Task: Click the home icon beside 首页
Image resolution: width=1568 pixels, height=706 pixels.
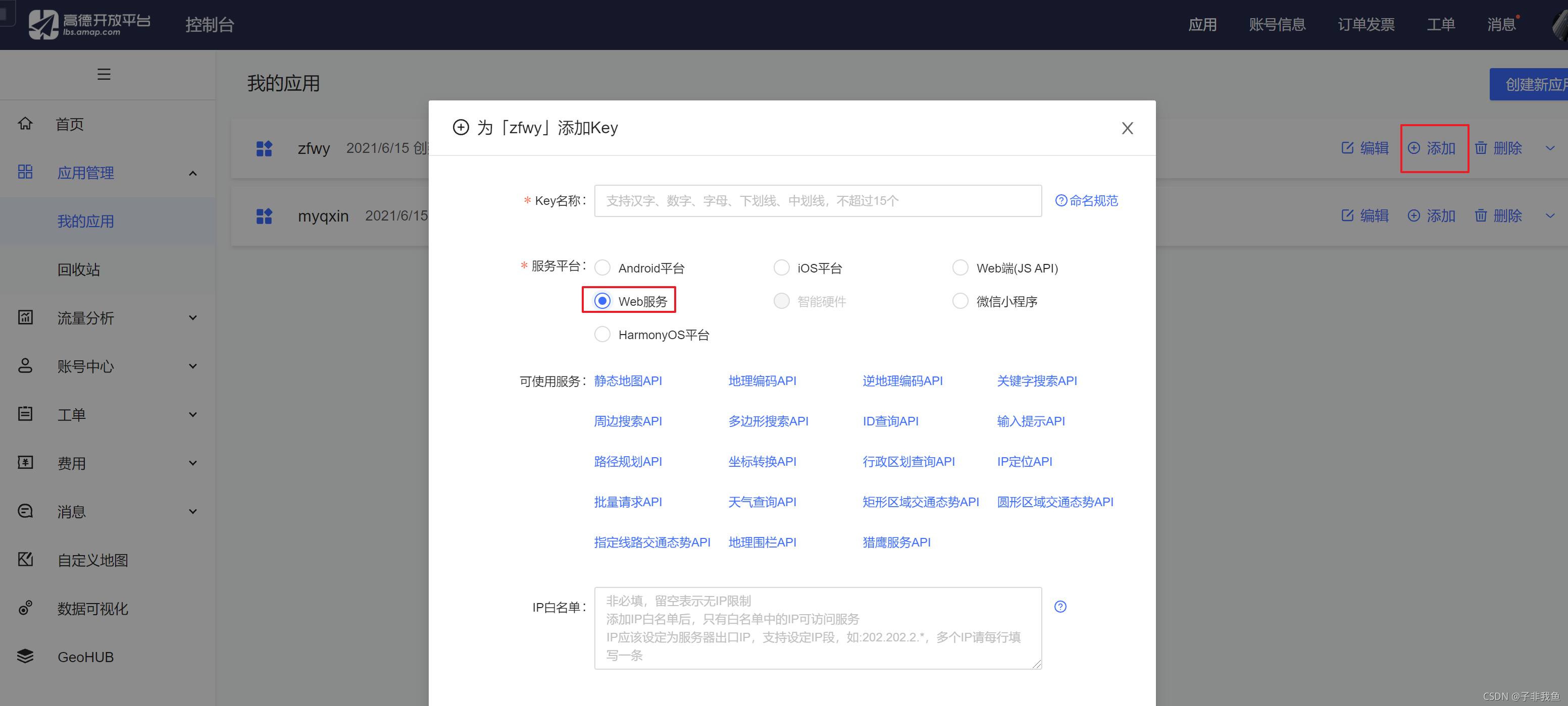Action: click(25, 124)
